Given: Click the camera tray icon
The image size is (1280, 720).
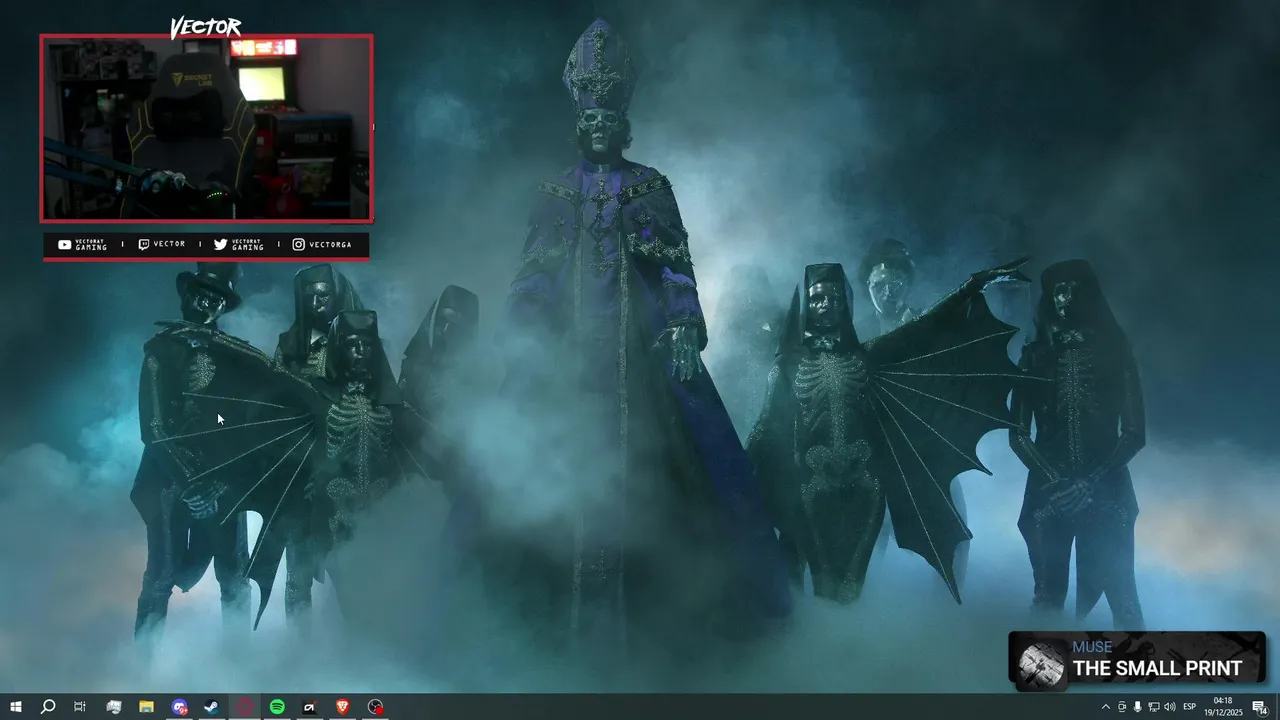Looking at the screenshot, I should click(x=1122, y=707).
